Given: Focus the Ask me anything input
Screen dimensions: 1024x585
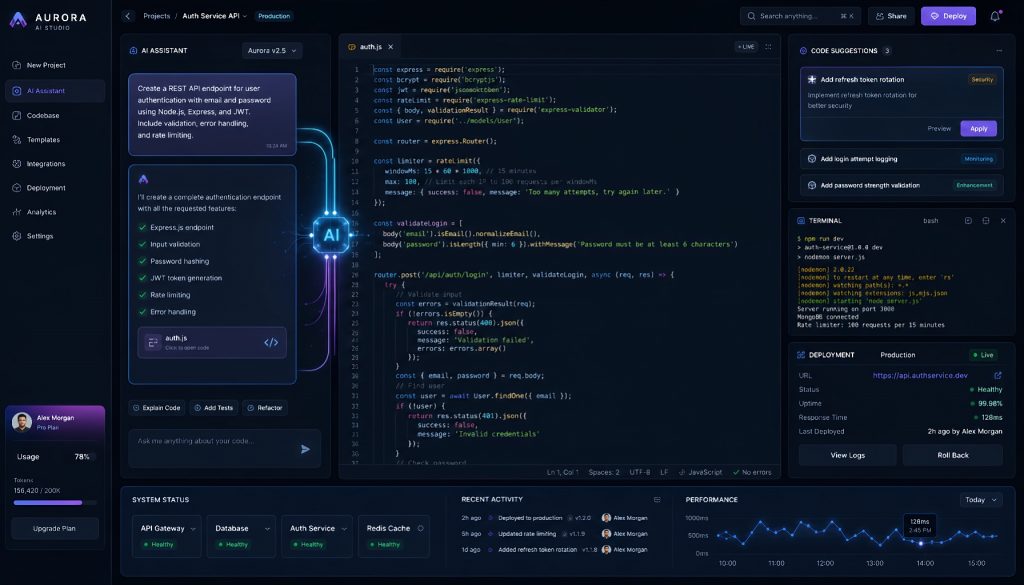Looking at the screenshot, I should pyautogui.click(x=225, y=449).
